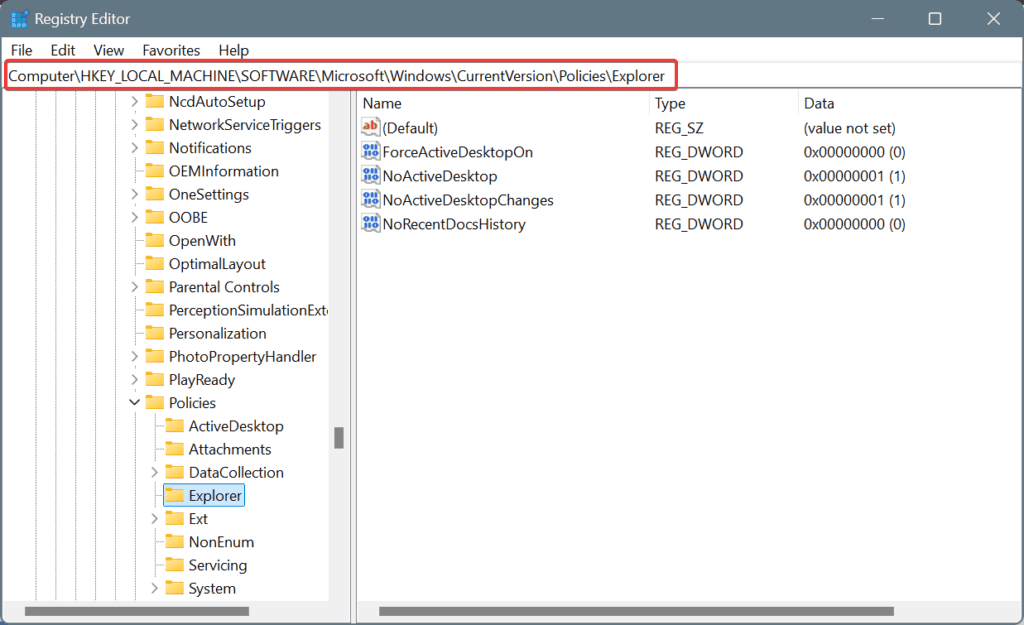1024x625 pixels.
Task: Click the ActiveDesktop folder icon
Action: coord(174,426)
